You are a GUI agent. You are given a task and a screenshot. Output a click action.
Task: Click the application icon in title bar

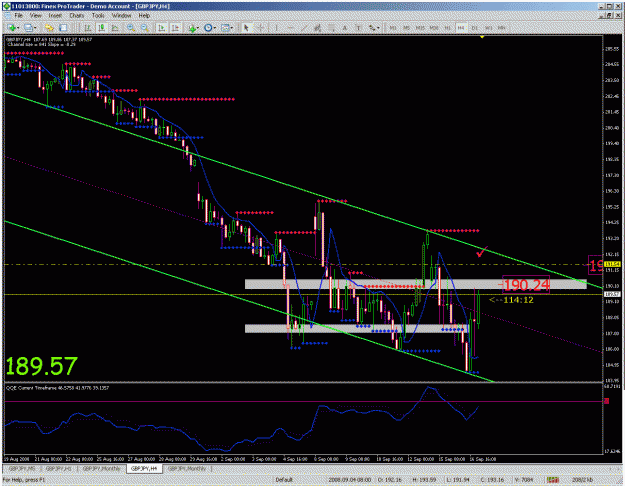pos(7,6)
